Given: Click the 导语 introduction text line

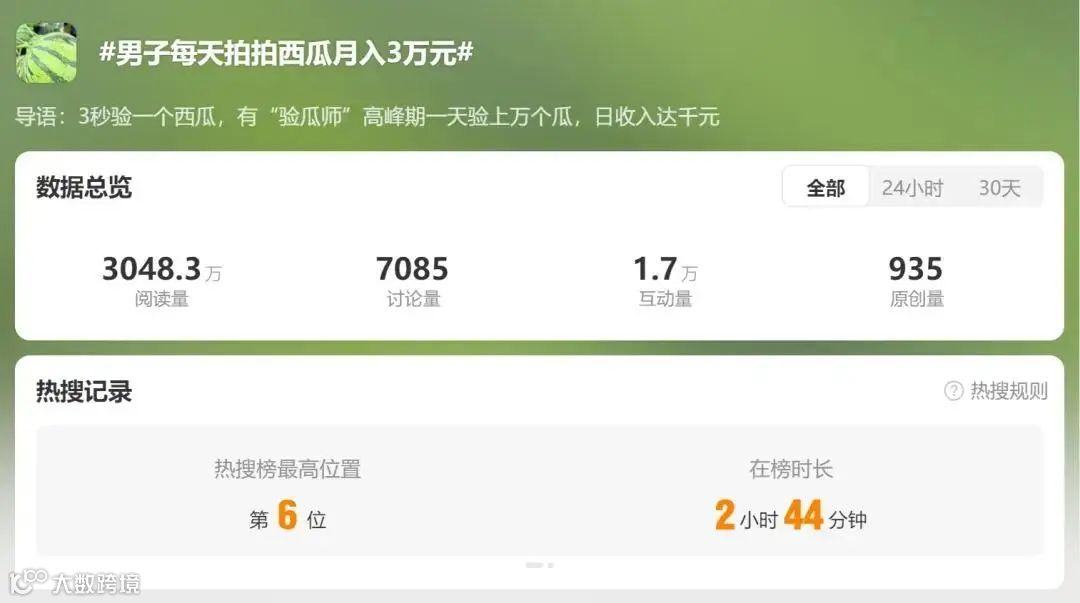Looking at the screenshot, I should point(367,116).
